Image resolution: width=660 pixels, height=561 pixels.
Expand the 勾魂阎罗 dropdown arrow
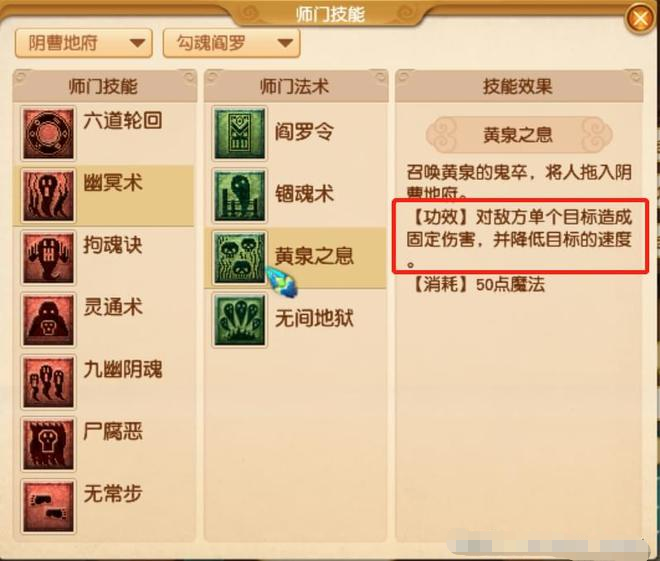click(x=285, y=43)
